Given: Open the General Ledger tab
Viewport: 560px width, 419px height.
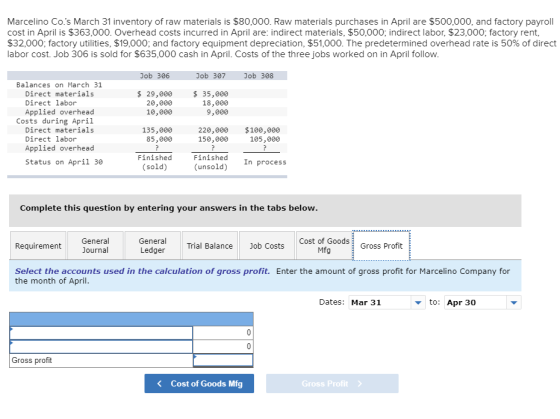Looking at the screenshot, I should click(152, 246).
